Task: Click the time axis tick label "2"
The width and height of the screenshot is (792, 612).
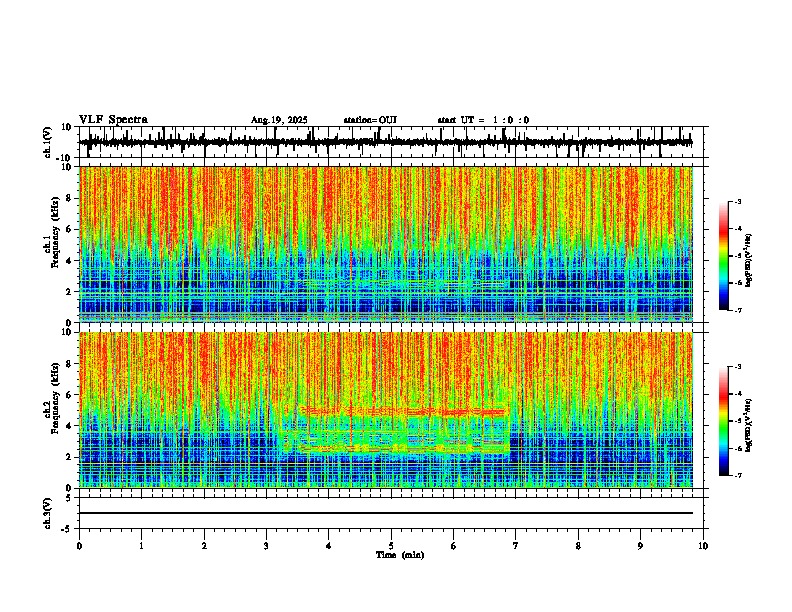Action: coord(204,546)
